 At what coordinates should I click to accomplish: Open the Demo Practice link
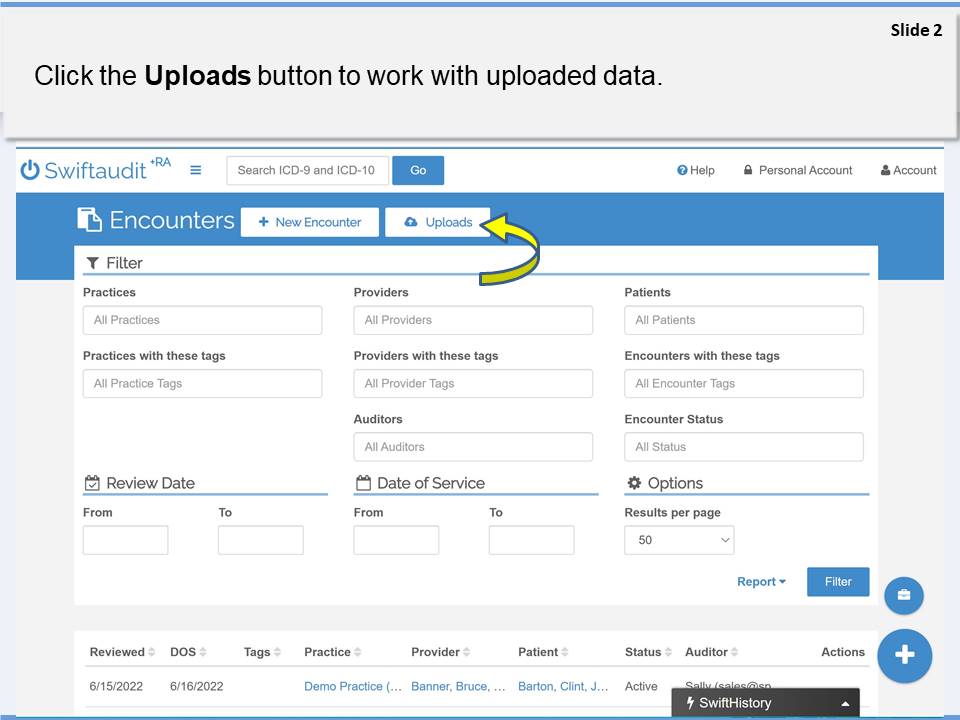(x=352, y=686)
